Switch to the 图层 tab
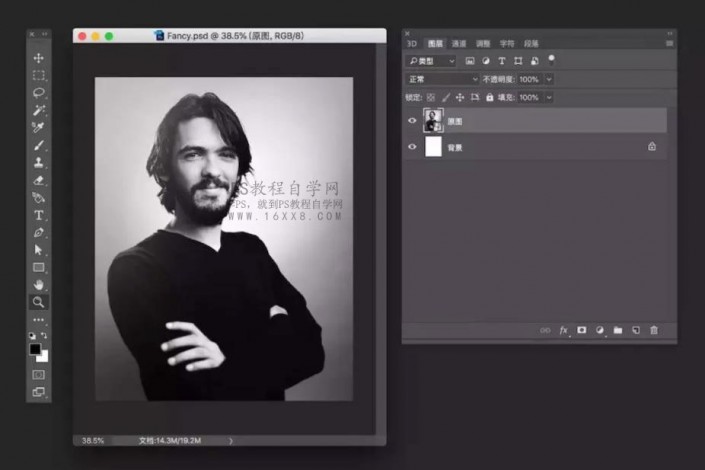 click(x=435, y=44)
